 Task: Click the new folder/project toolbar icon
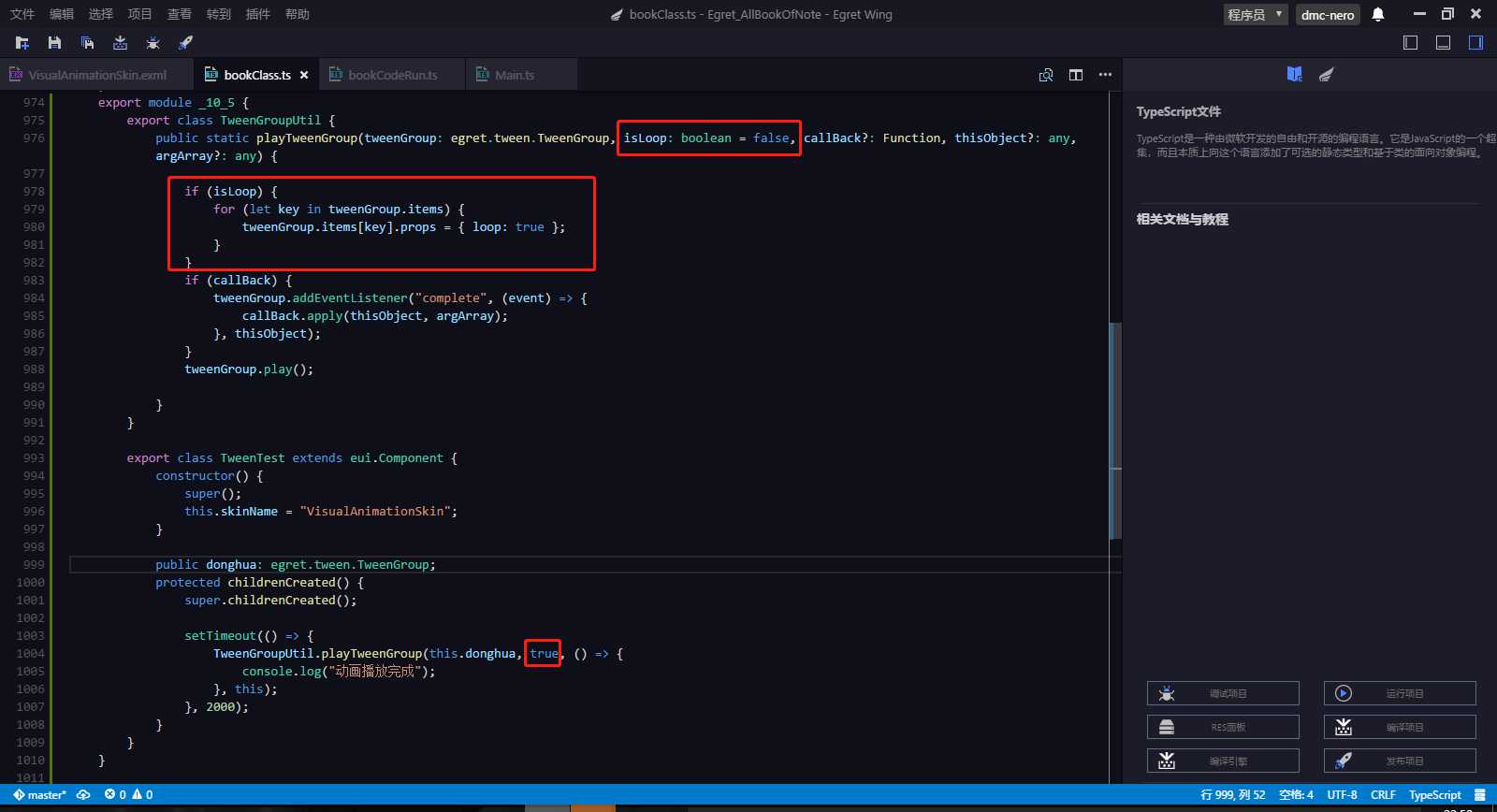tap(22, 43)
